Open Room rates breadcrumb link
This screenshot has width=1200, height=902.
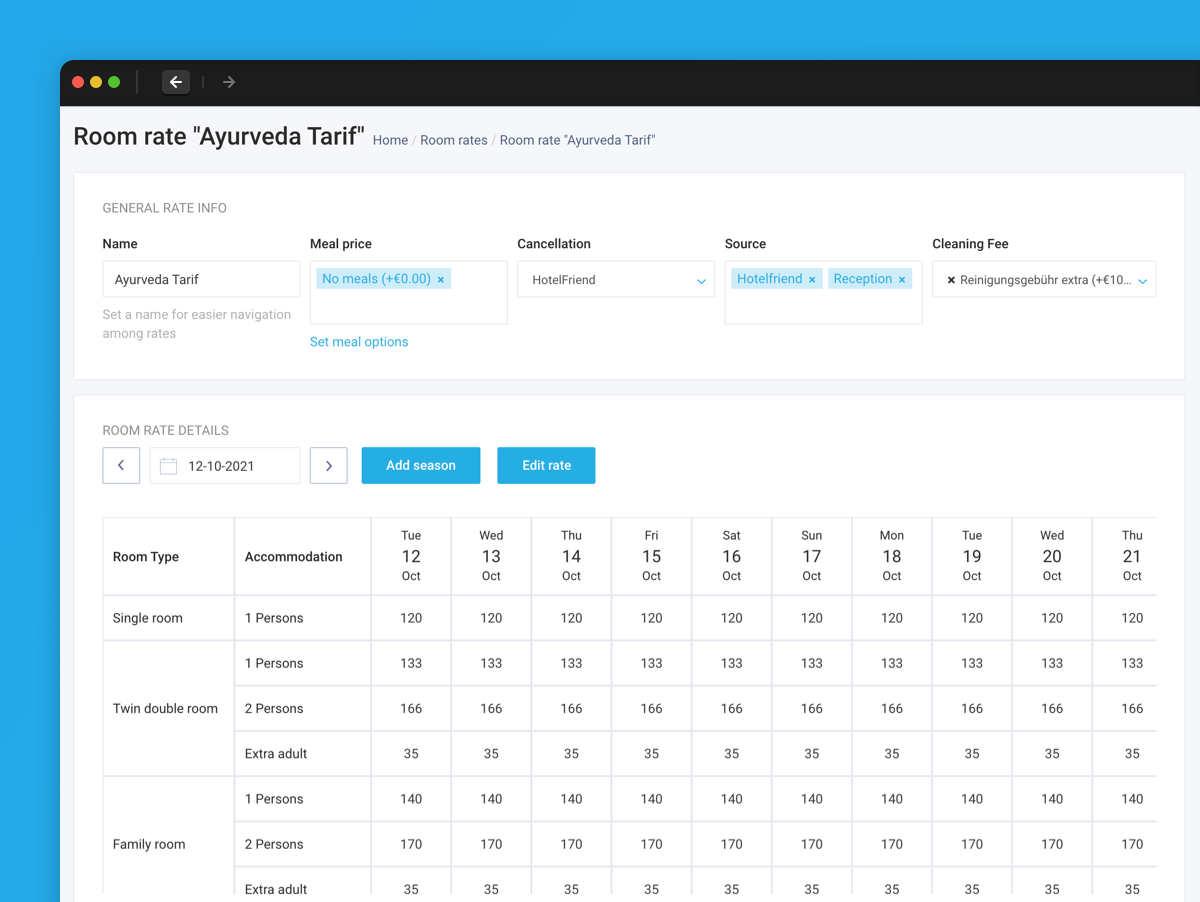click(x=453, y=140)
